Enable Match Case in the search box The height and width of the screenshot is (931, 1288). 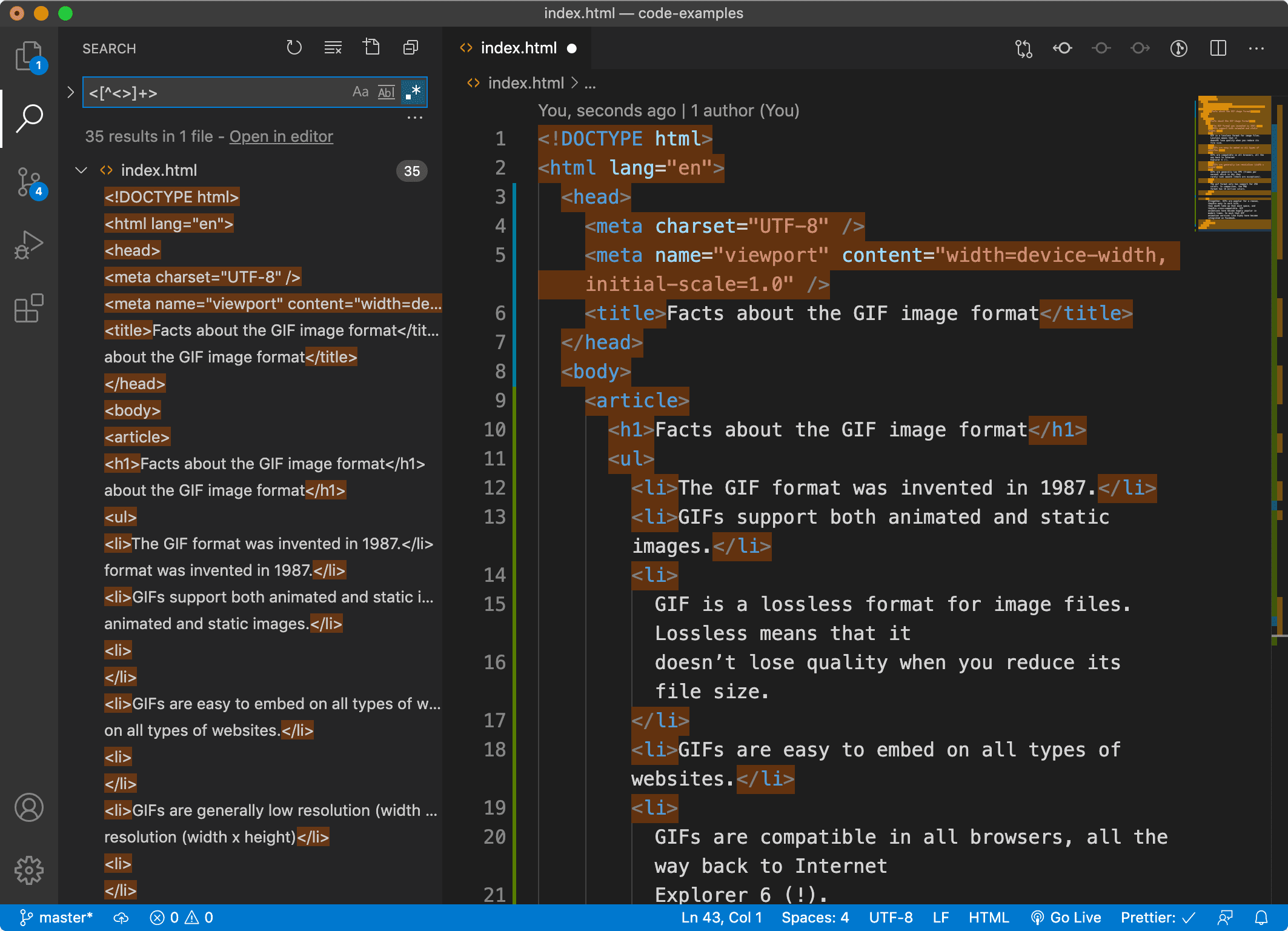pos(361,91)
